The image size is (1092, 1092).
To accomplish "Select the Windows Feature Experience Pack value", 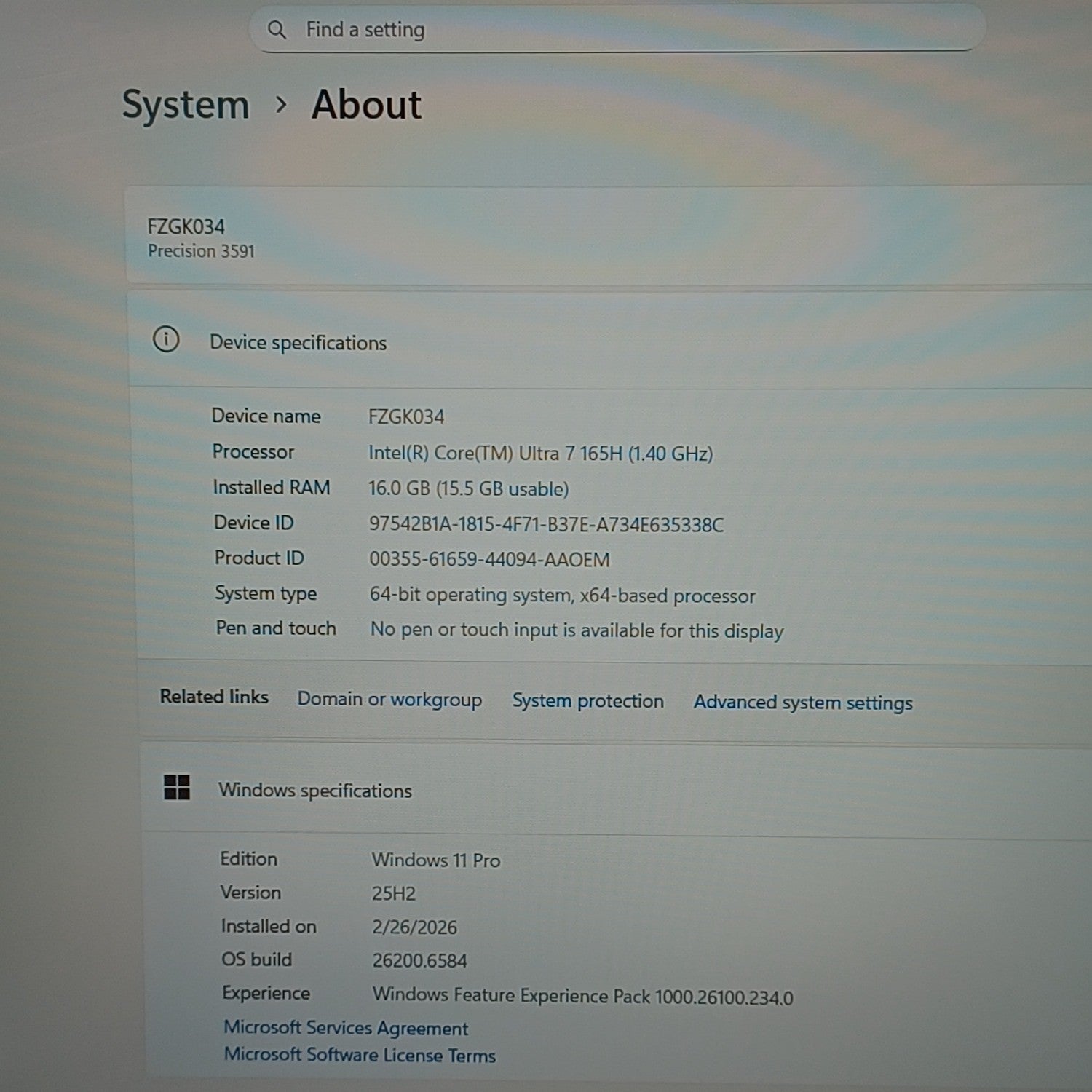I will 583,996.
